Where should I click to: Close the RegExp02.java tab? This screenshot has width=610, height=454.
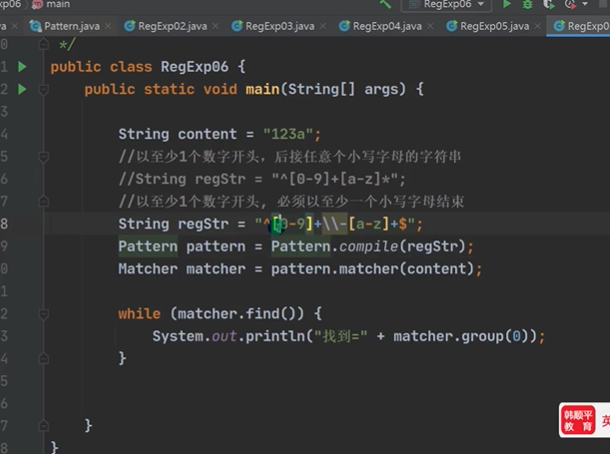[x=216, y=26]
